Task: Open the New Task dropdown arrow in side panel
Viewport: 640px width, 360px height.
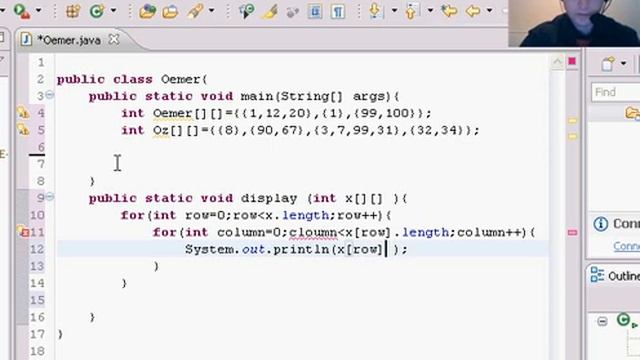Action: click(x=623, y=64)
